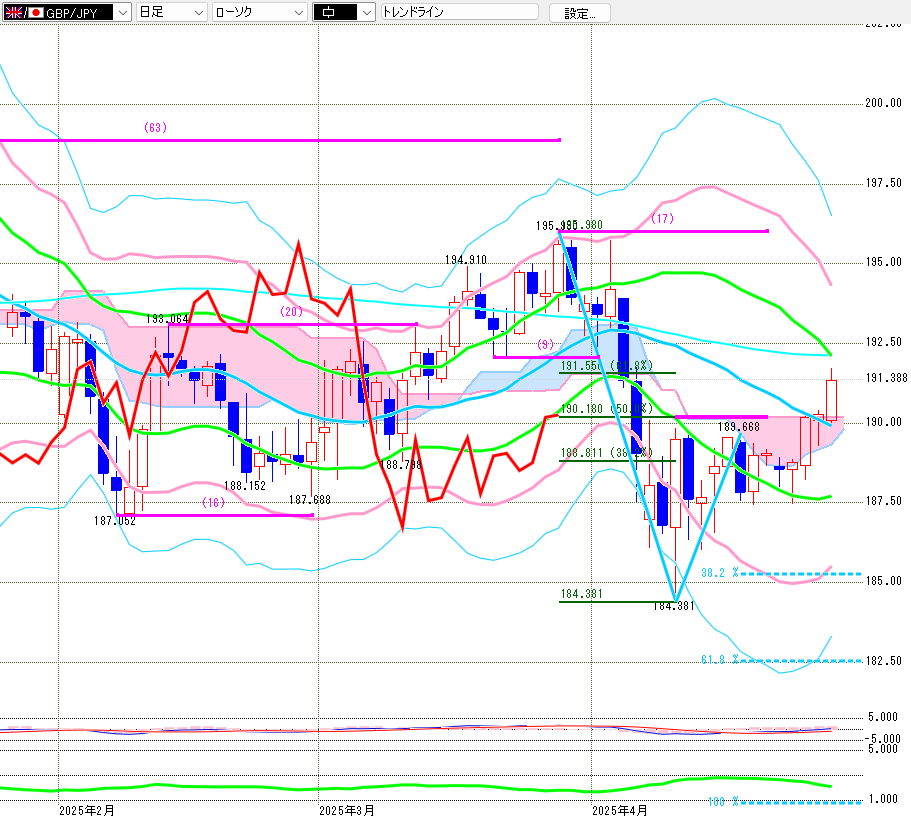The image size is (911, 820).
Task: Click the 1.000 indicator axis label
Action: pos(883,799)
